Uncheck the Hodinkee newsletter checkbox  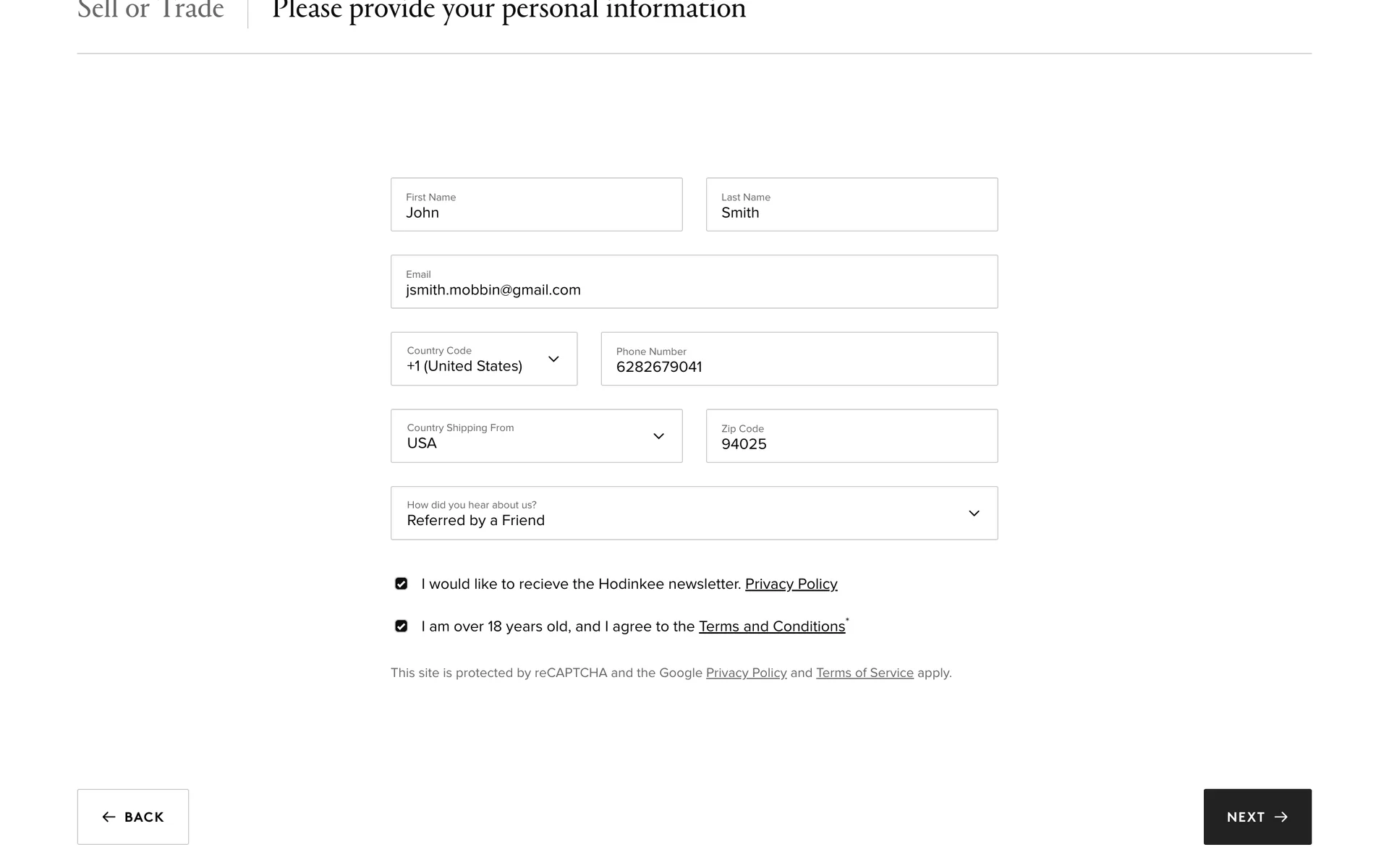(402, 584)
